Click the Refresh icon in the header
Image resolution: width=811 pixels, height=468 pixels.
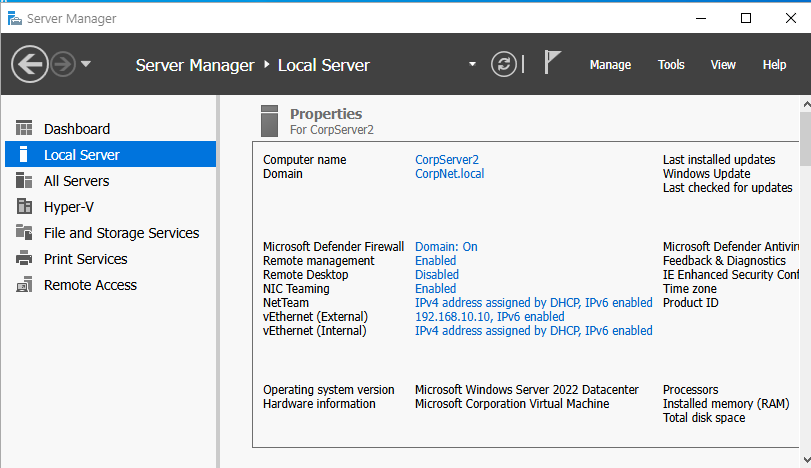(x=504, y=65)
